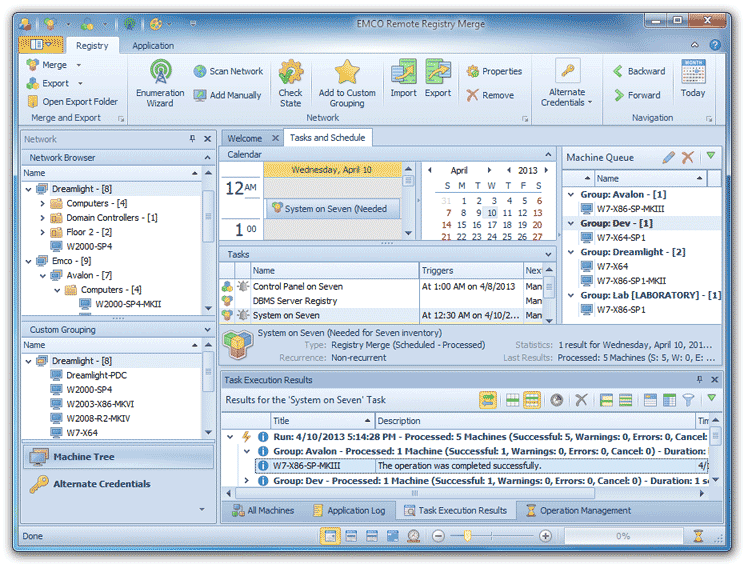
Task: Open the Merge dropdown arrow
Action: (x=79, y=65)
